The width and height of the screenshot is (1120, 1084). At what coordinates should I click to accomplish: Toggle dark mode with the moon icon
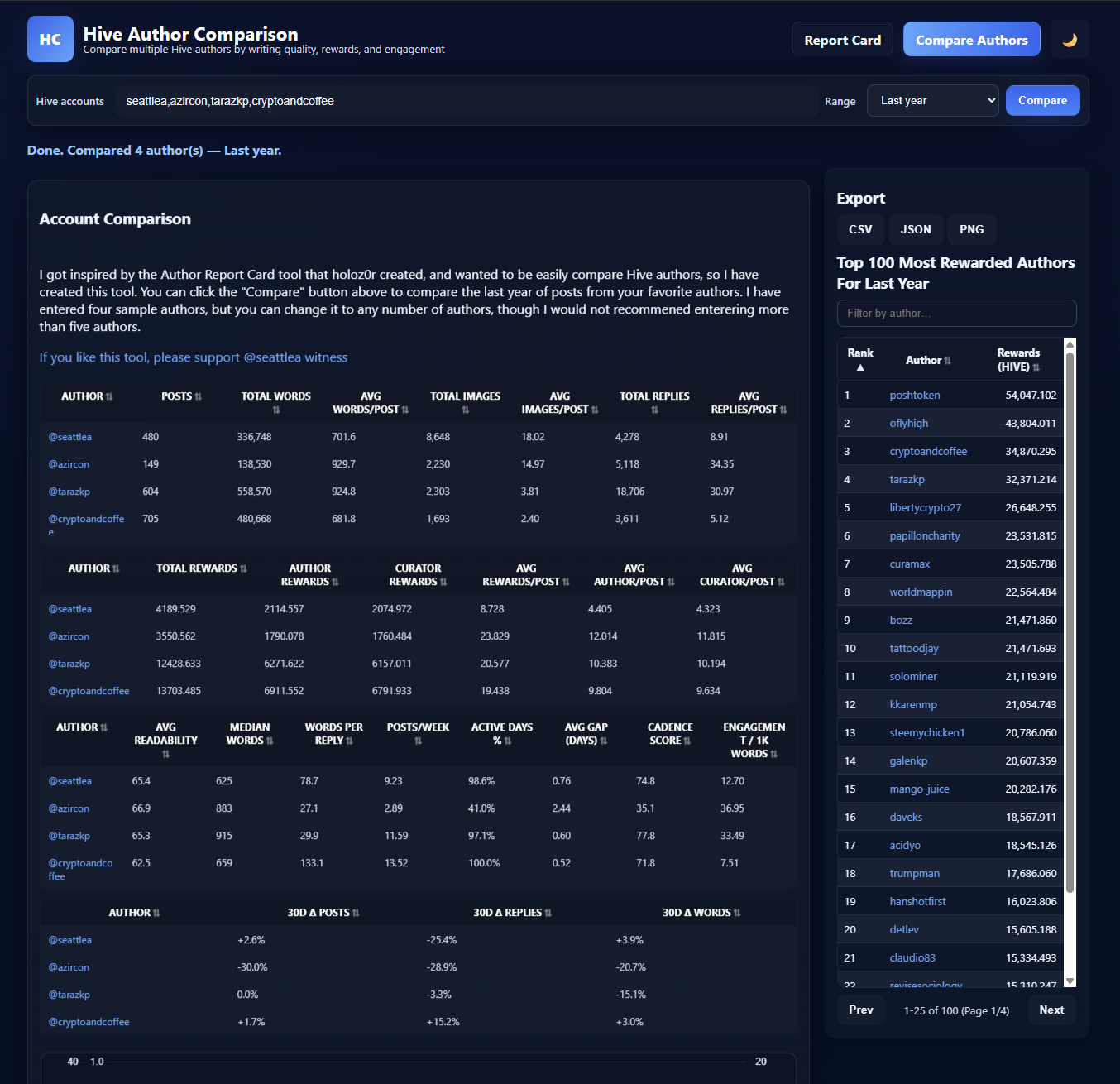click(x=1070, y=40)
